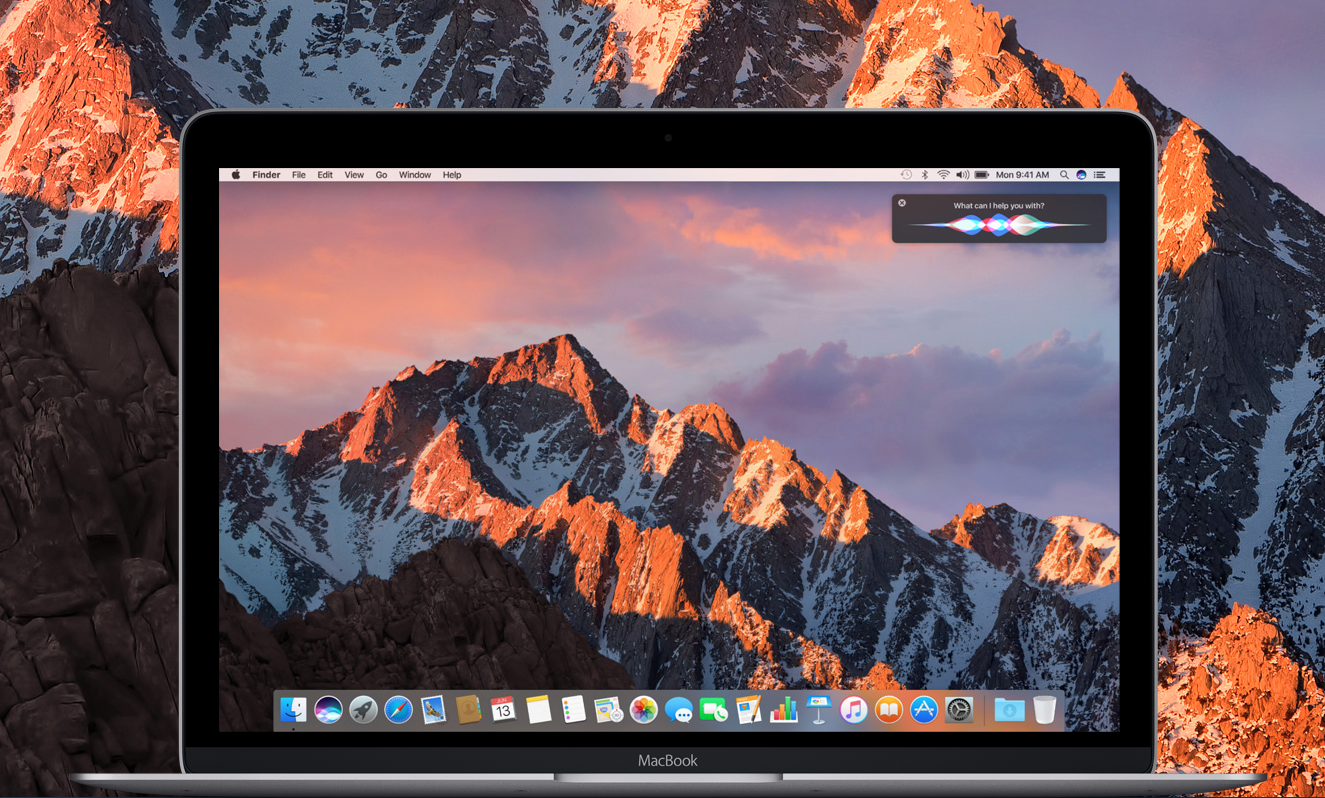This screenshot has height=798, width=1325.
Task: Open the Bluetooth status menu
Action: [925, 175]
